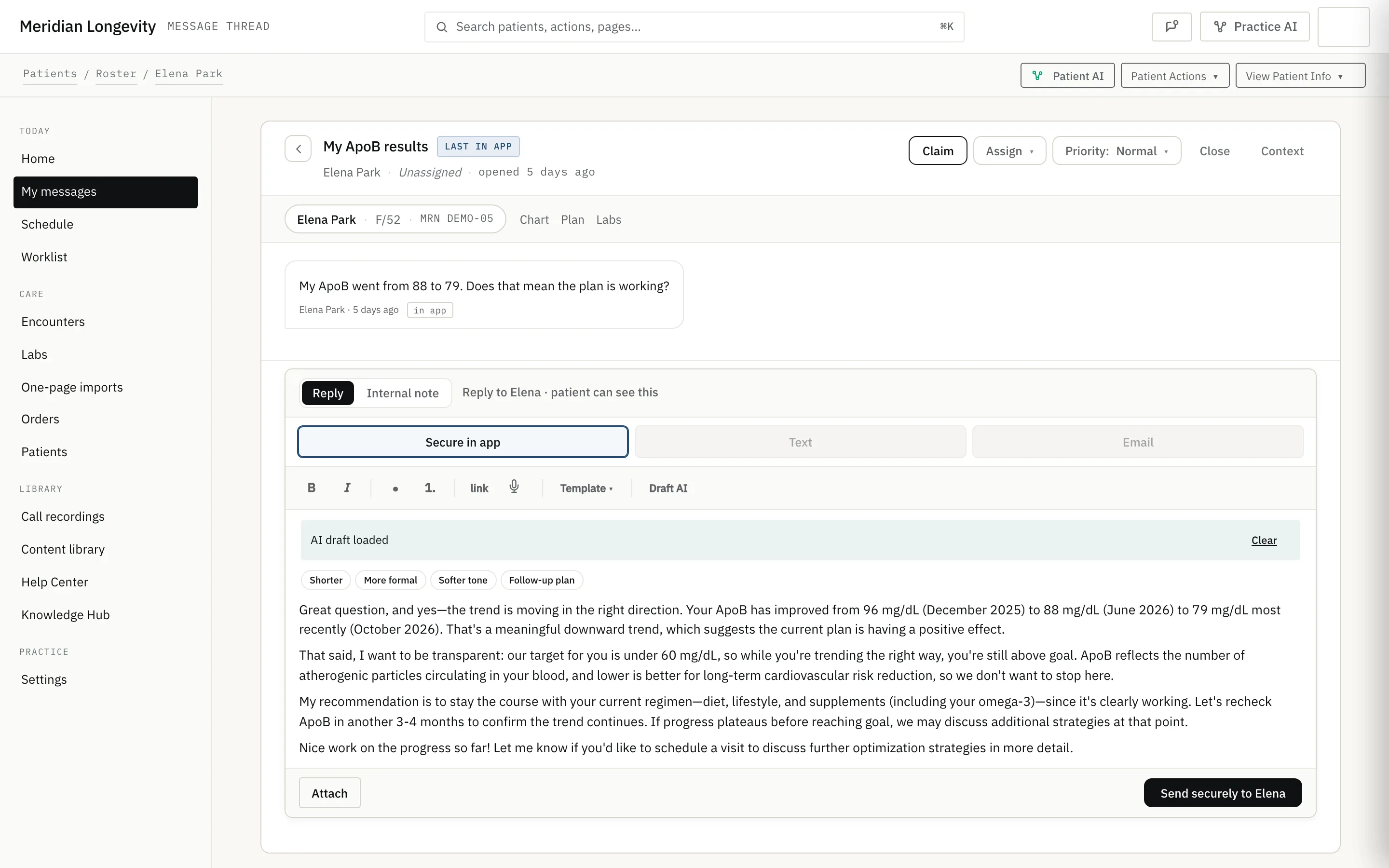Open the Practice AI assistant
Image resolution: width=1389 pixels, height=868 pixels.
tap(1255, 27)
